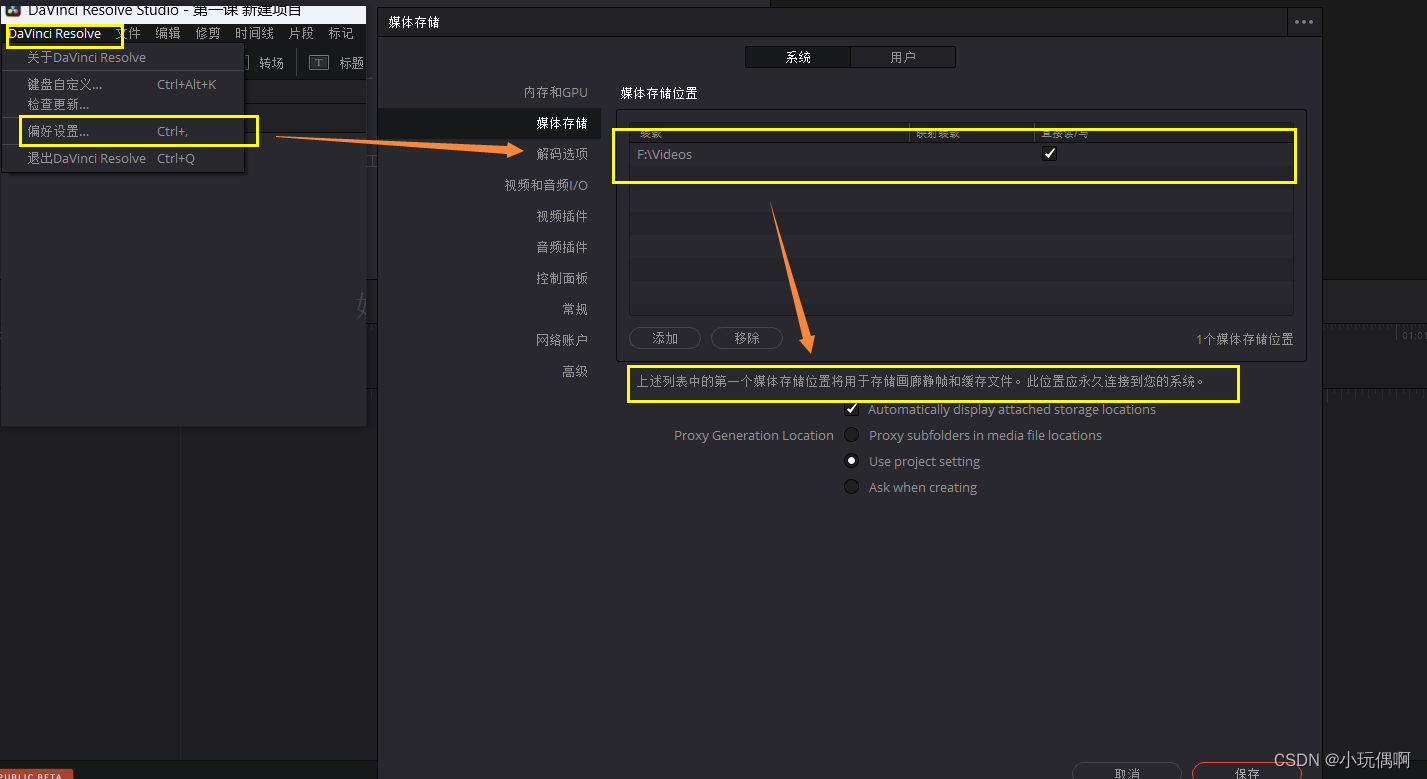1427x779 pixels.
Task: Open the 编辑 menu
Action: point(168,34)
